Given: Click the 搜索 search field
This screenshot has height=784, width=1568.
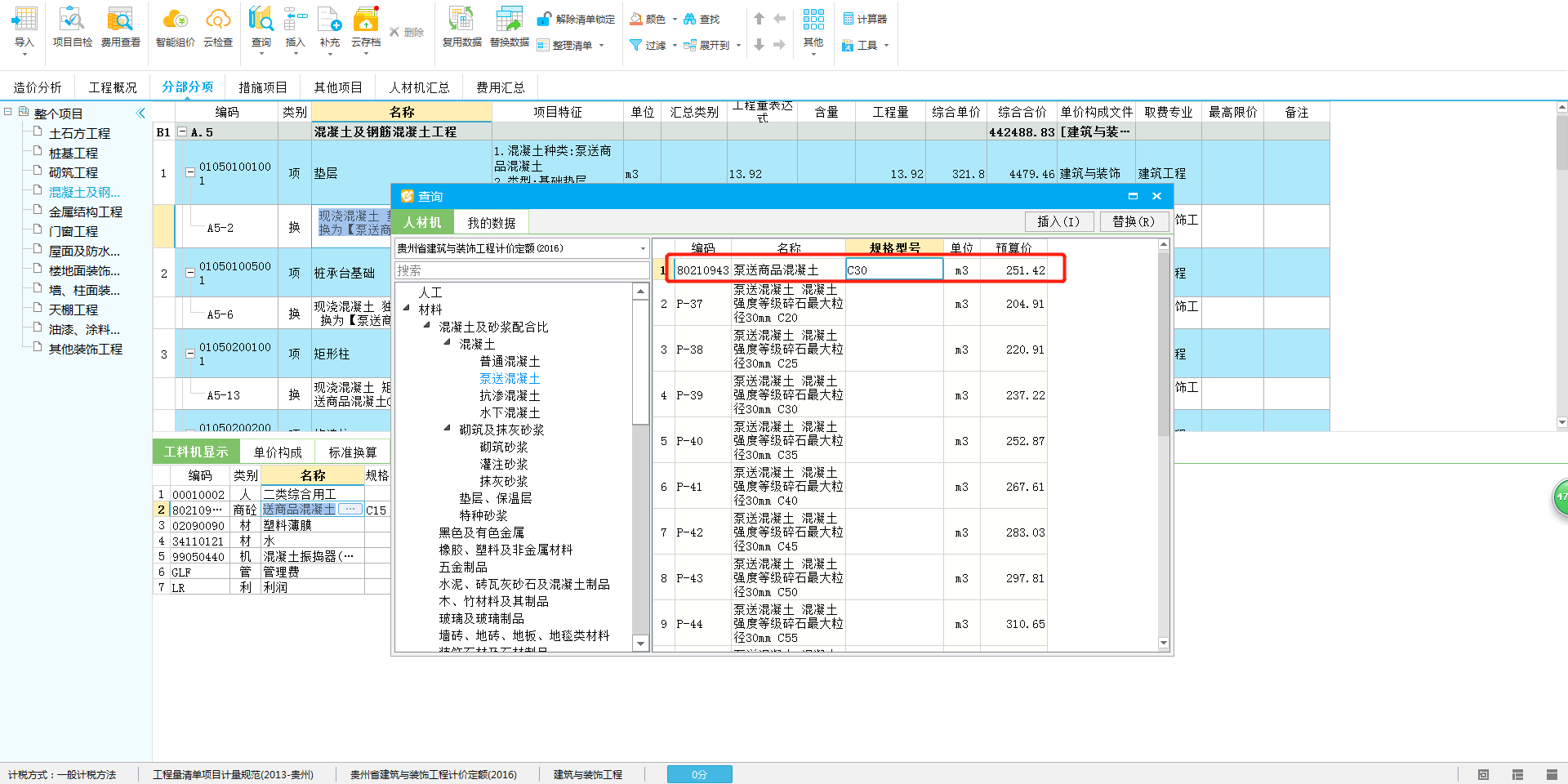Looking at the screenshot, I should click(522, 270).
